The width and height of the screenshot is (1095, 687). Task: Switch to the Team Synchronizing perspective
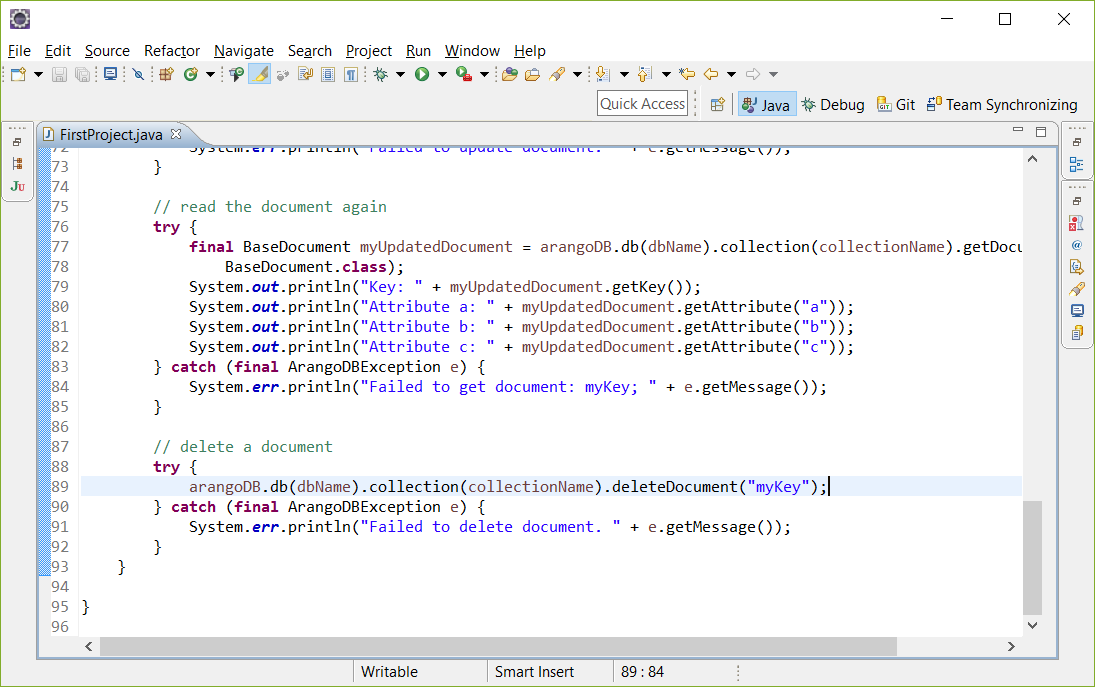[x=1002, y=105]
